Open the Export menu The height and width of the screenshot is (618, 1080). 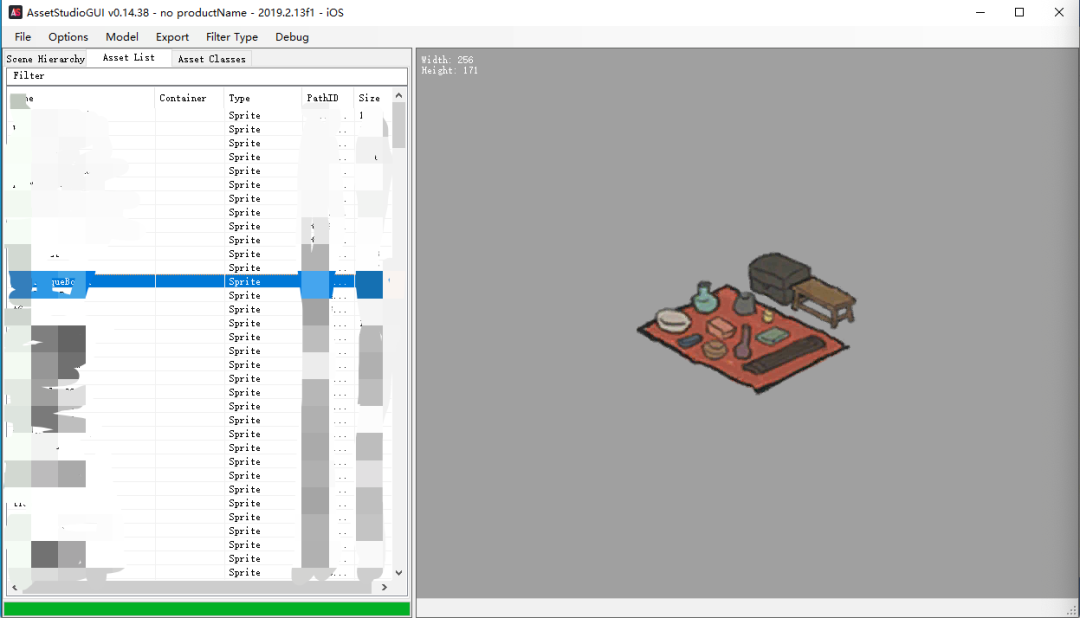172,37
